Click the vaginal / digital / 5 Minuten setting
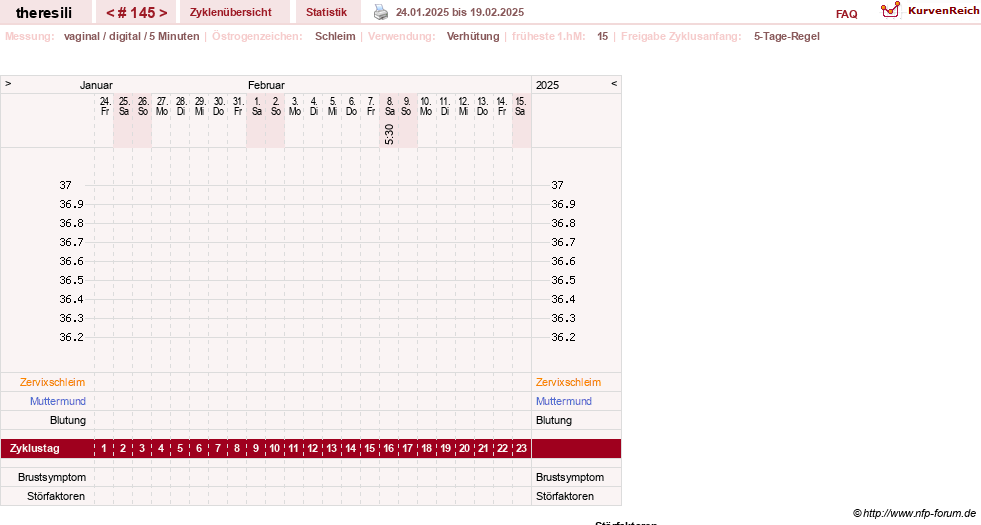The width and height of the screenshot is (981, 525). tap(131, 36)
